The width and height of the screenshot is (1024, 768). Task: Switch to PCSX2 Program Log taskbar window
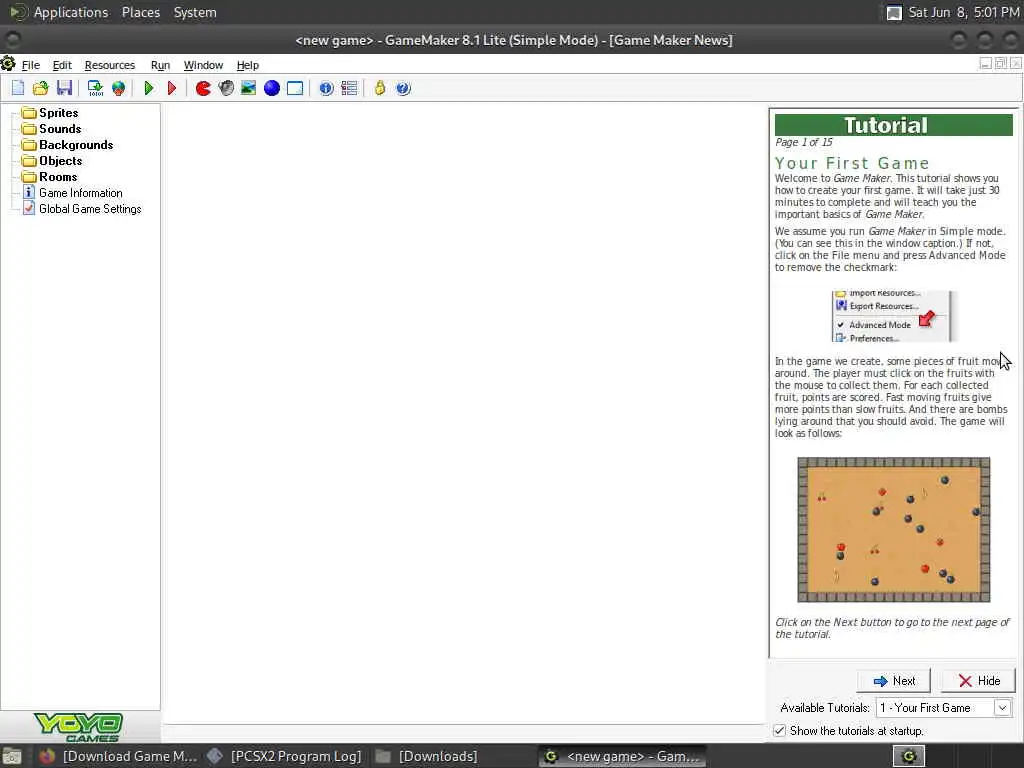click(x=284, y=756)
